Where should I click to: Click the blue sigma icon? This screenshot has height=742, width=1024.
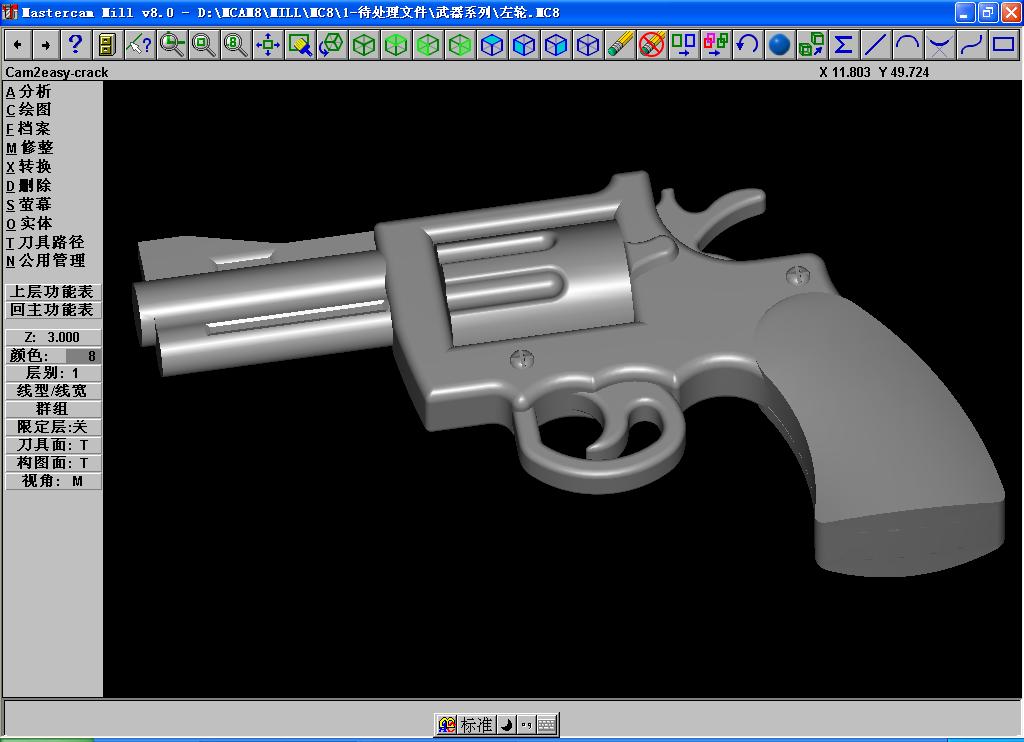(844, 45)
